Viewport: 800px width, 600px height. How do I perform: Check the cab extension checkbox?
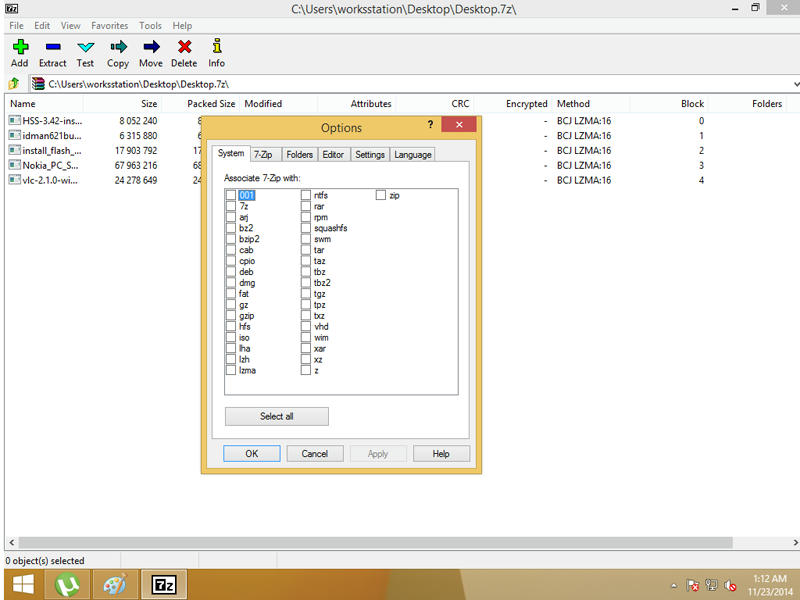pos(231,250)
